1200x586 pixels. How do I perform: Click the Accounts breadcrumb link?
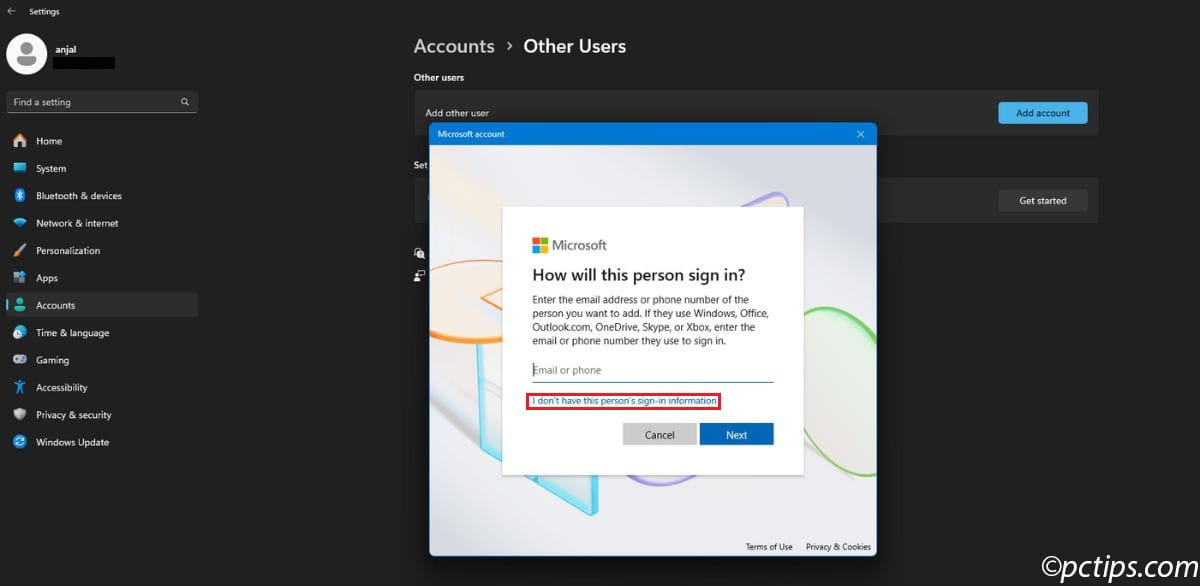click(x=454, y=46)
